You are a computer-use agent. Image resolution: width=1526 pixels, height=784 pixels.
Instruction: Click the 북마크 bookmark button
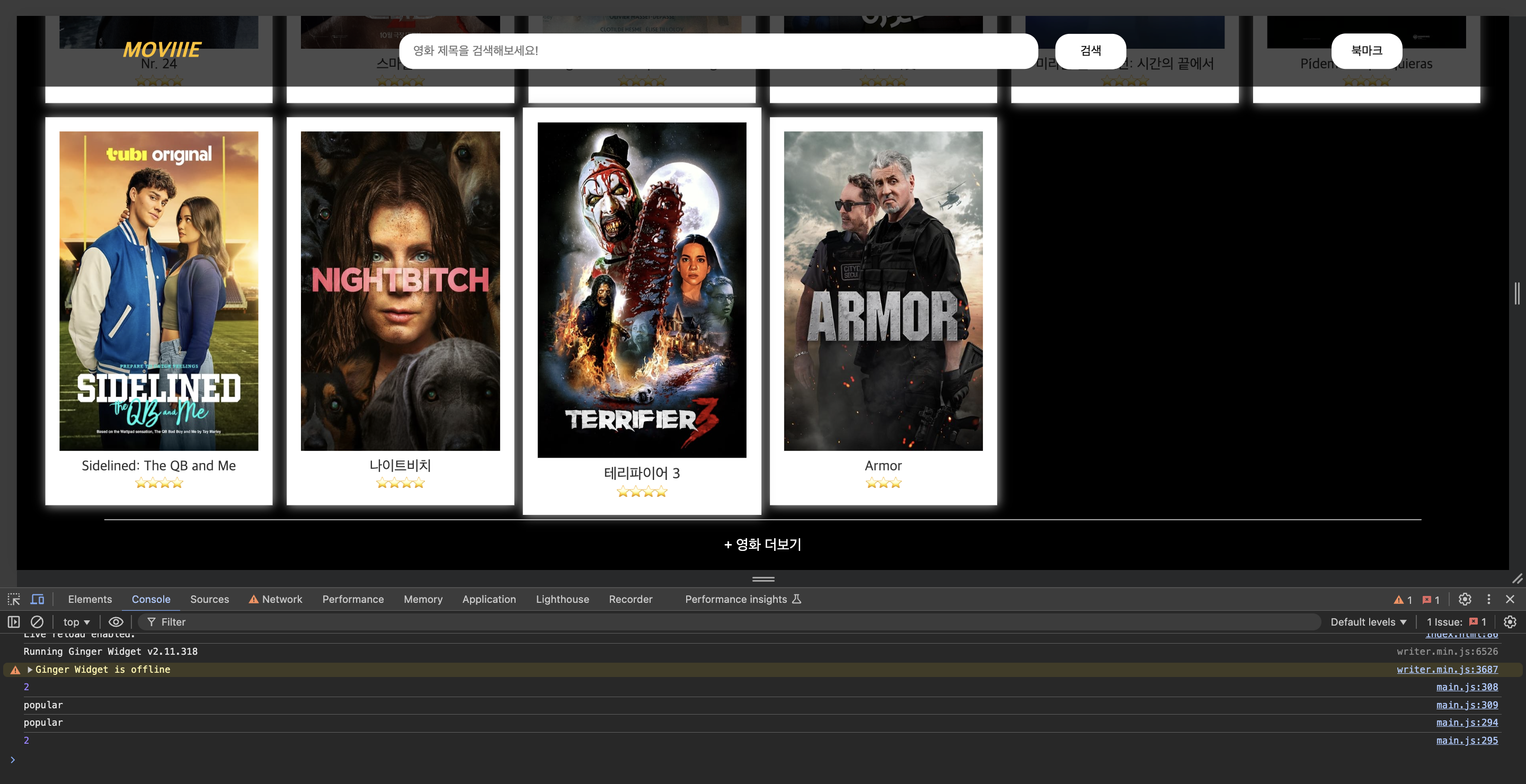tap(1366, 51)
